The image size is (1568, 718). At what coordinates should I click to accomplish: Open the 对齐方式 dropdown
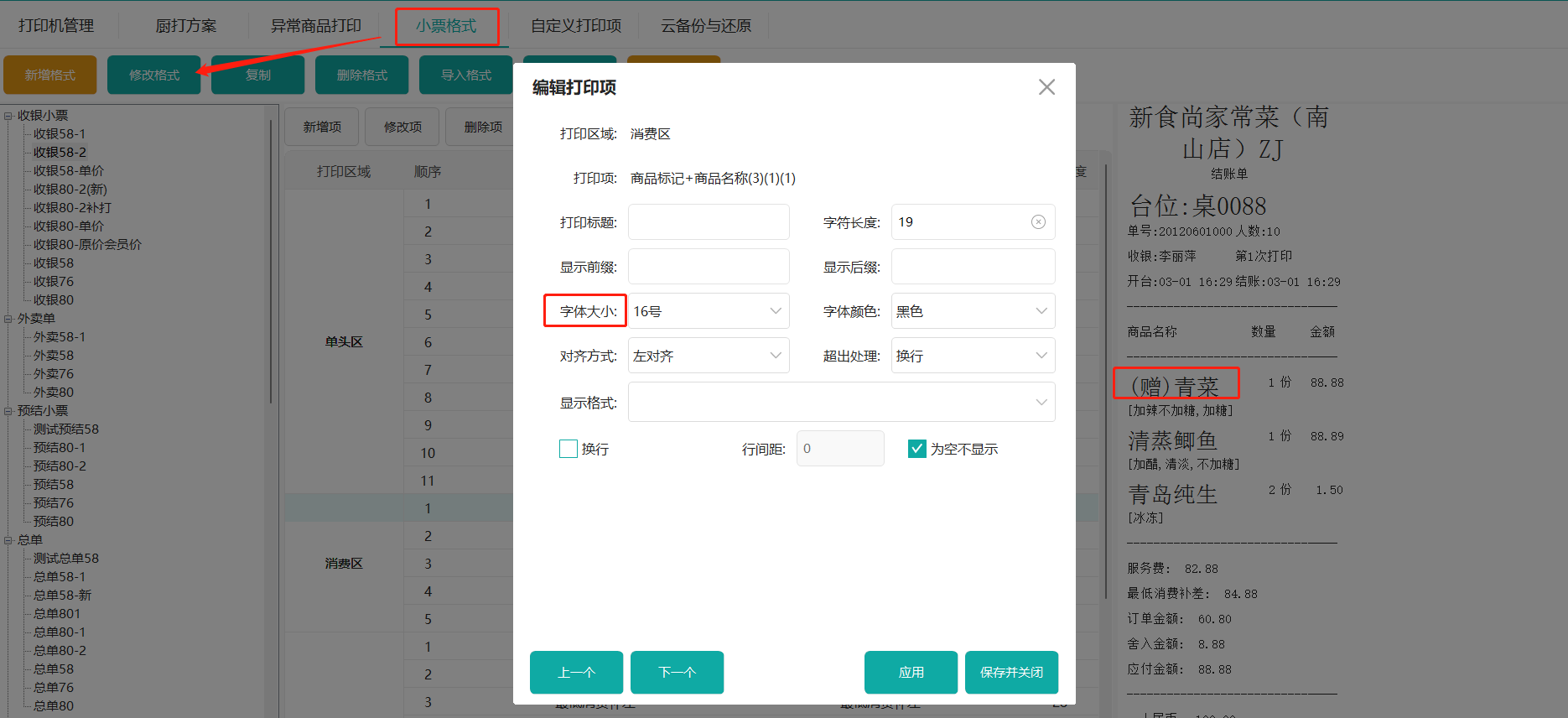709,356
